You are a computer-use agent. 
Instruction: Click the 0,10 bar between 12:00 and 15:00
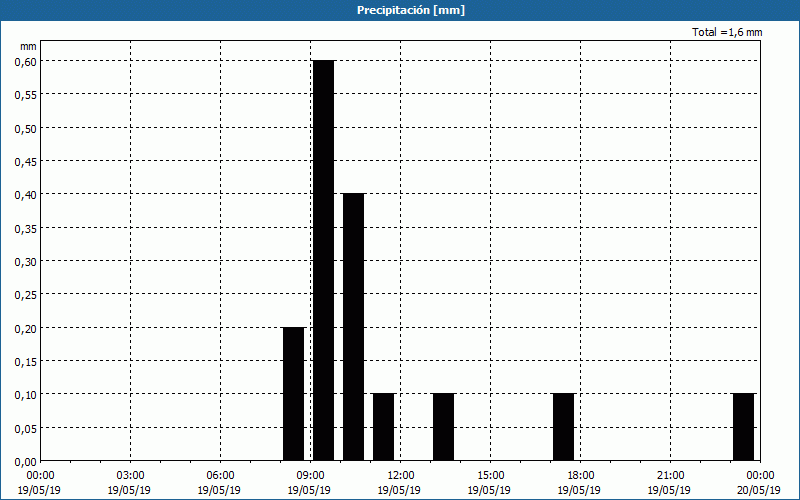click(x=443, y=427)
